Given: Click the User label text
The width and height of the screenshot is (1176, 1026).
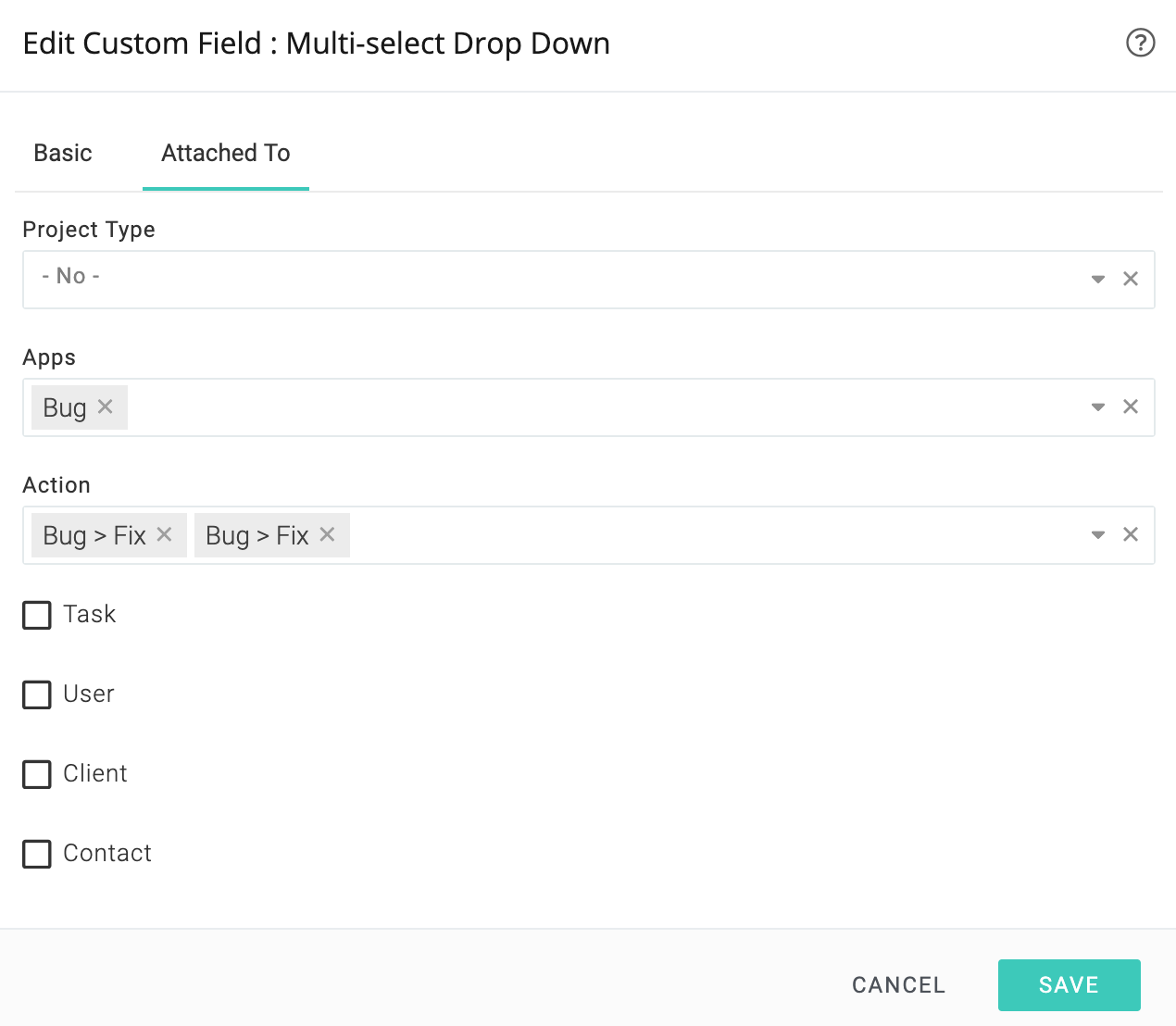Looking at the screenshot, I should 89,694.
